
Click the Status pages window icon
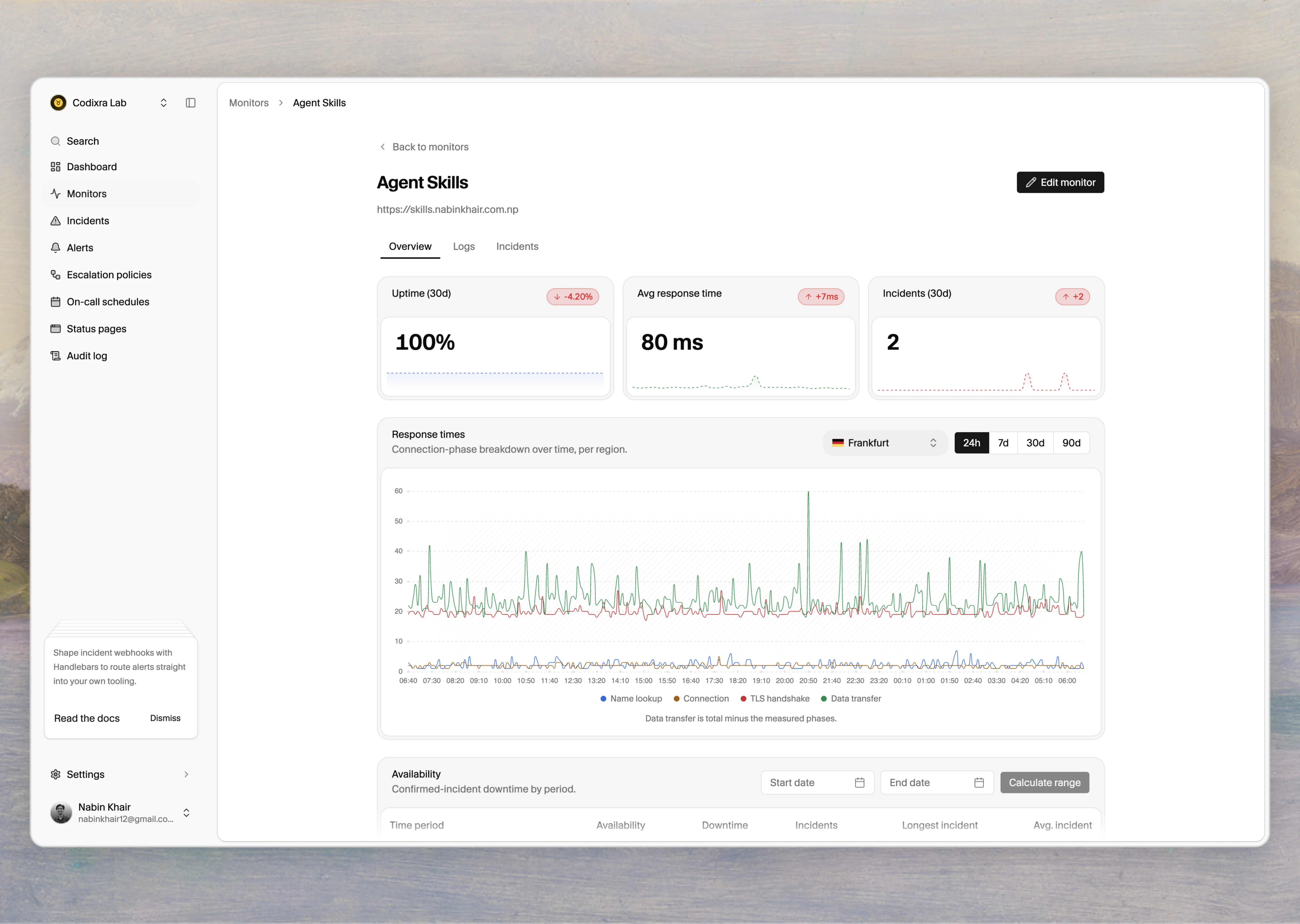55,329
